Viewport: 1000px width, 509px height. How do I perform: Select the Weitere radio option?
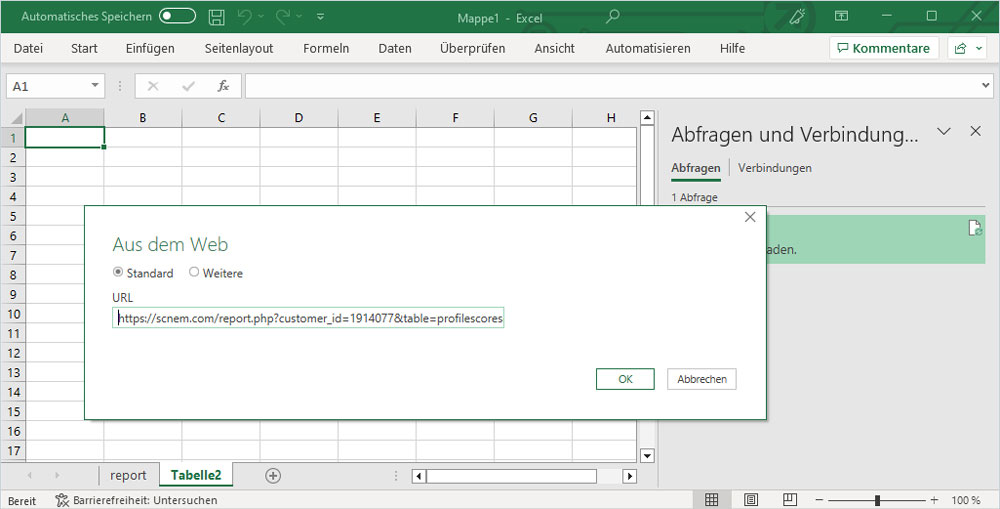[x=194, y=272]
